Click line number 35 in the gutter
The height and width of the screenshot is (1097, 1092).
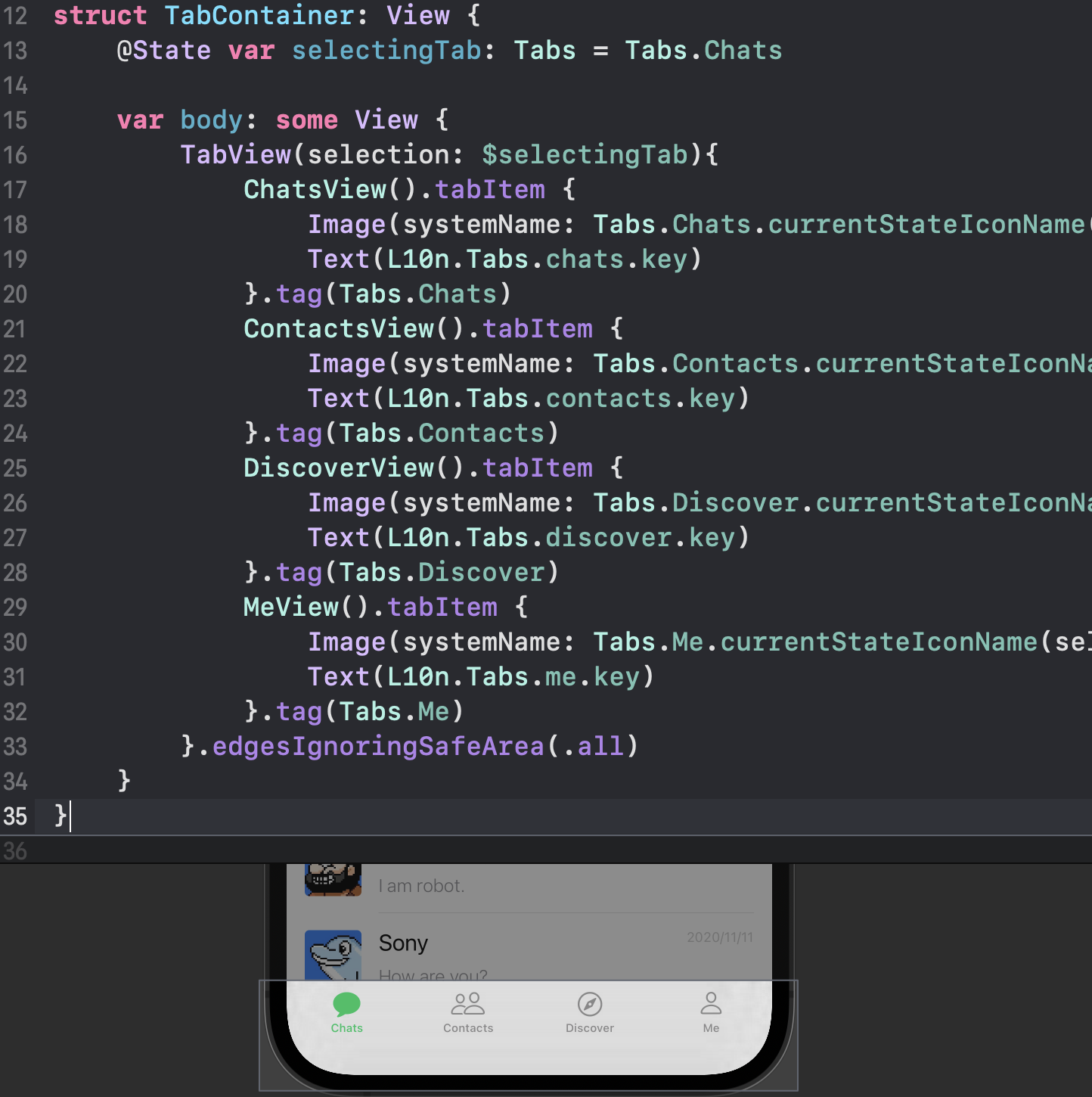pos(15,816)
